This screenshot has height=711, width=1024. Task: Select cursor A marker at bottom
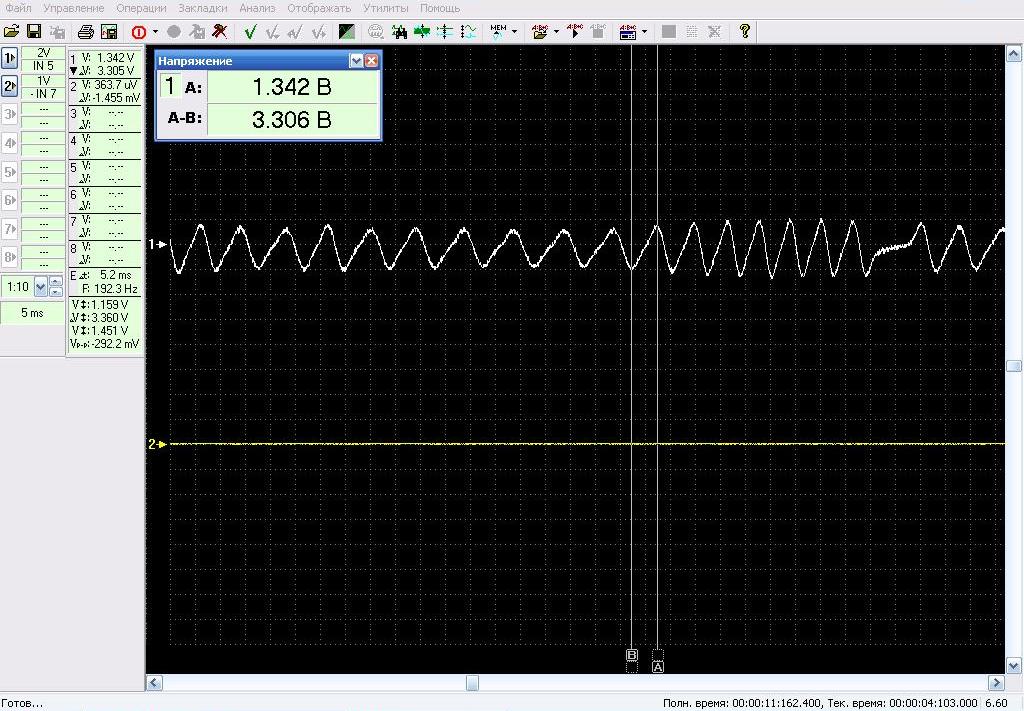[658, 667]
